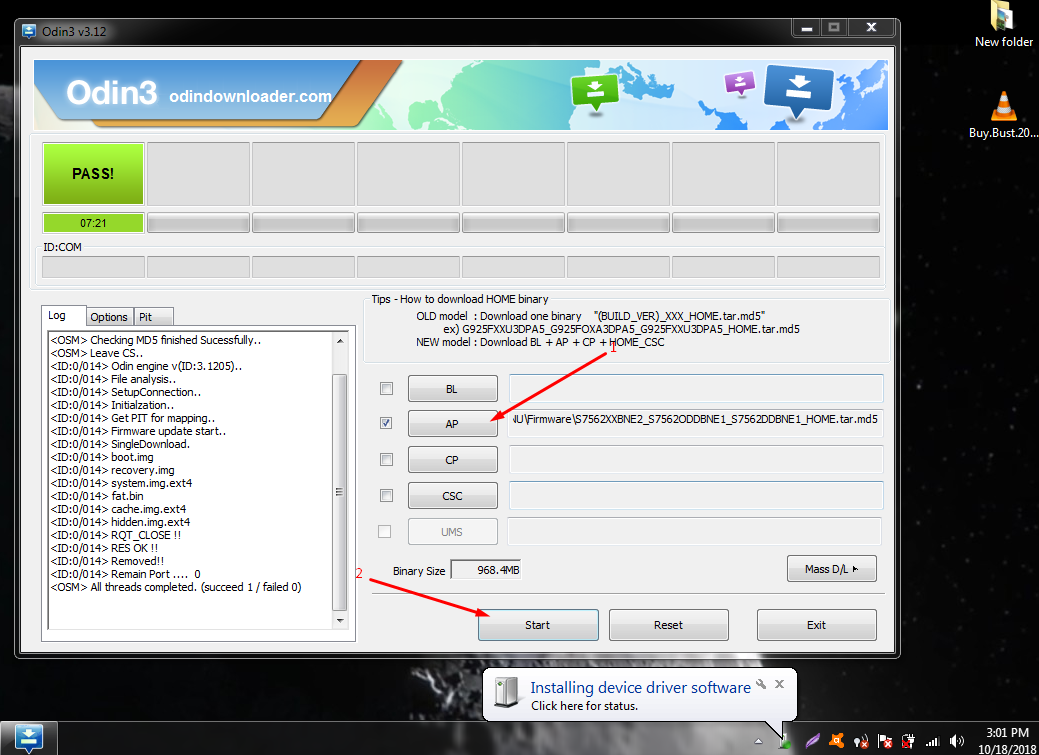The image size is (1039, 755).
Task: Click the log scrollbar down arrow
Action: tap(340, 620)
